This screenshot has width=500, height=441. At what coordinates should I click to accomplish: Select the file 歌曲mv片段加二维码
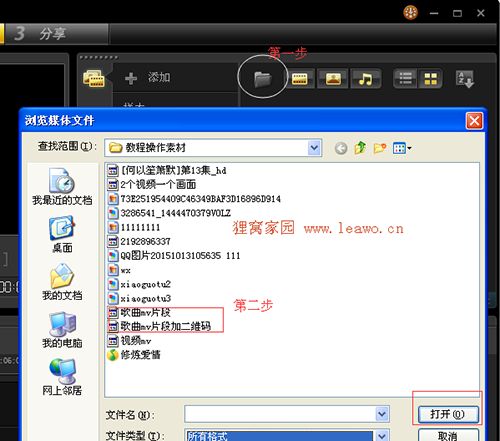[159, 326]
